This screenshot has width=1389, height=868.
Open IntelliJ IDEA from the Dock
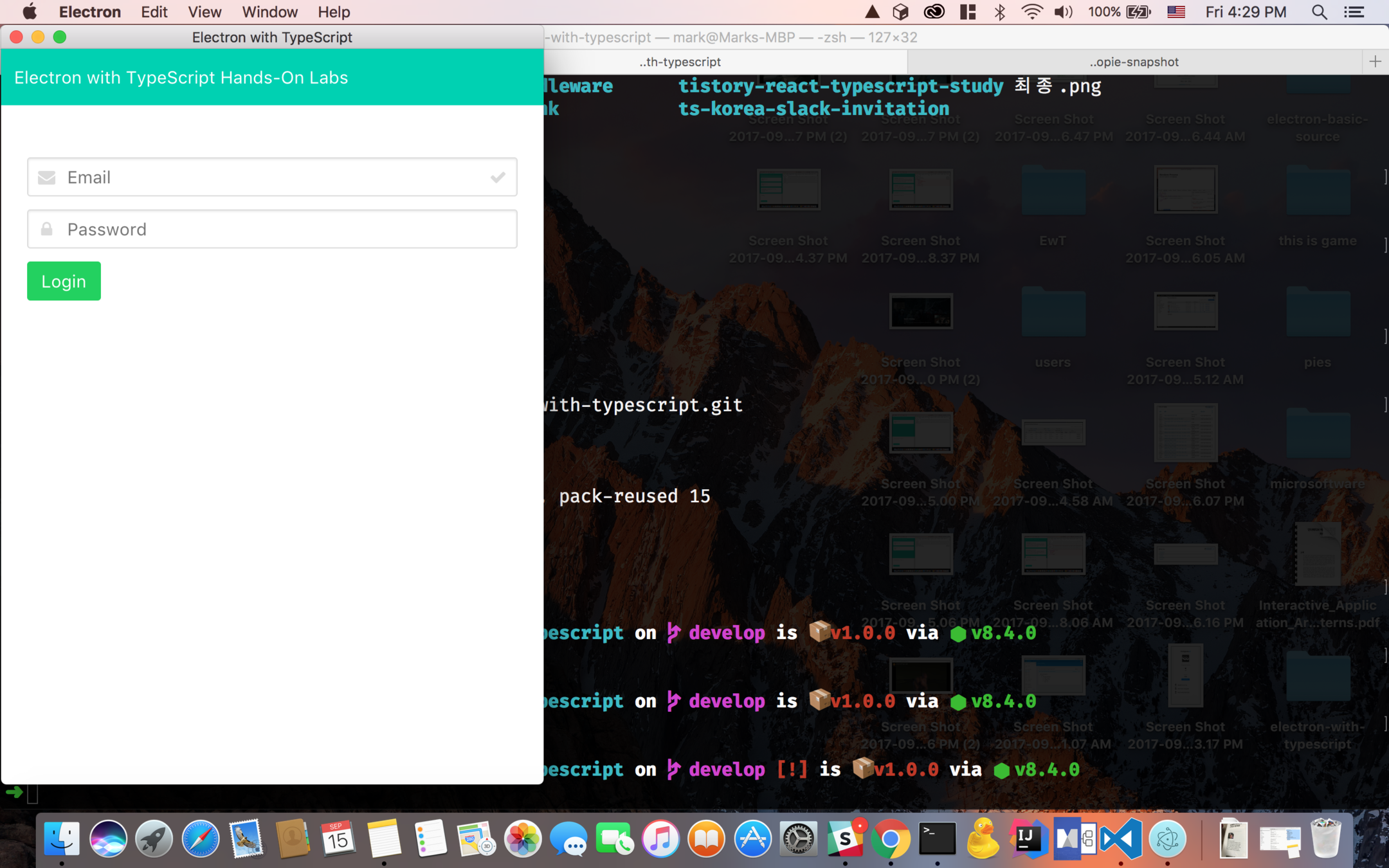(1028, 839)
